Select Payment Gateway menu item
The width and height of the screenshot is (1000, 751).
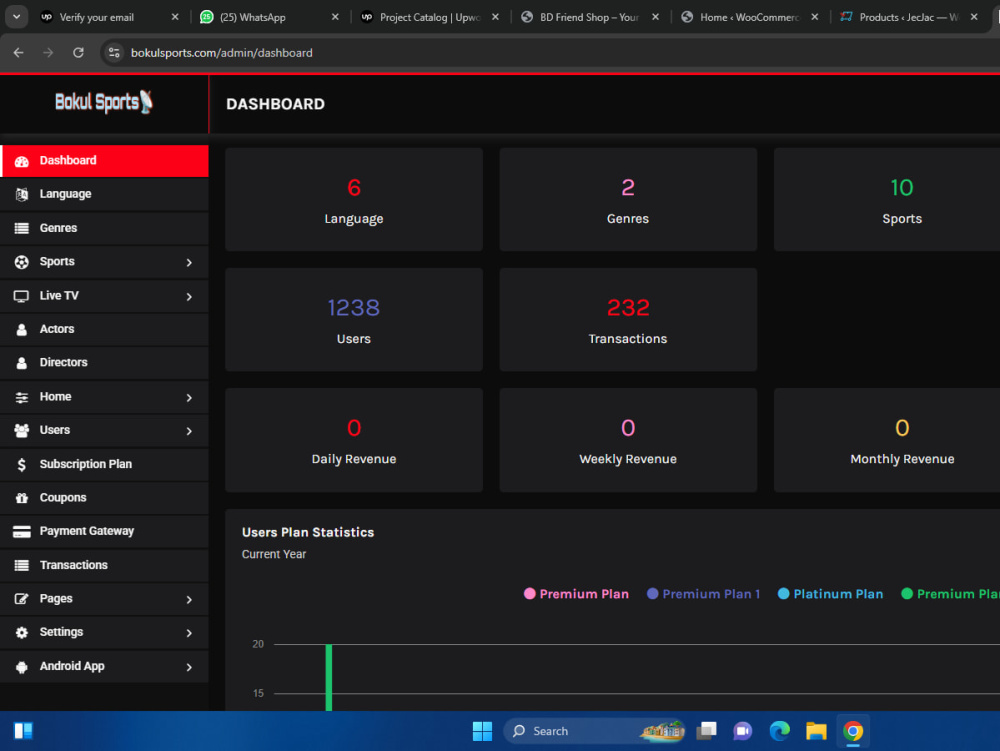click(x=104, y=532)
